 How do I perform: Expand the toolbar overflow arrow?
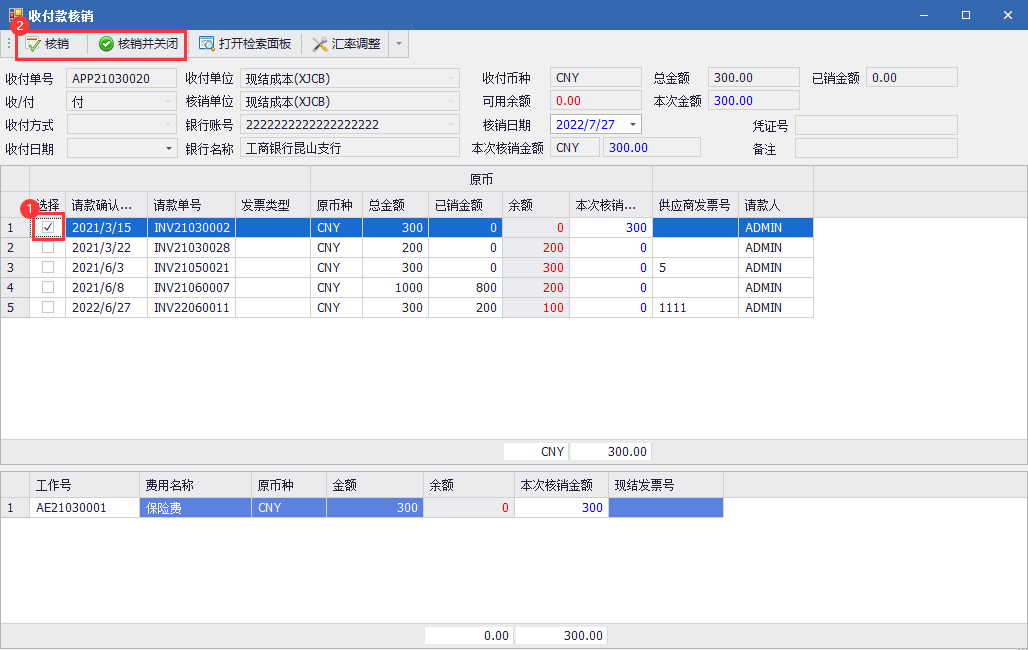tap(399, 44)
